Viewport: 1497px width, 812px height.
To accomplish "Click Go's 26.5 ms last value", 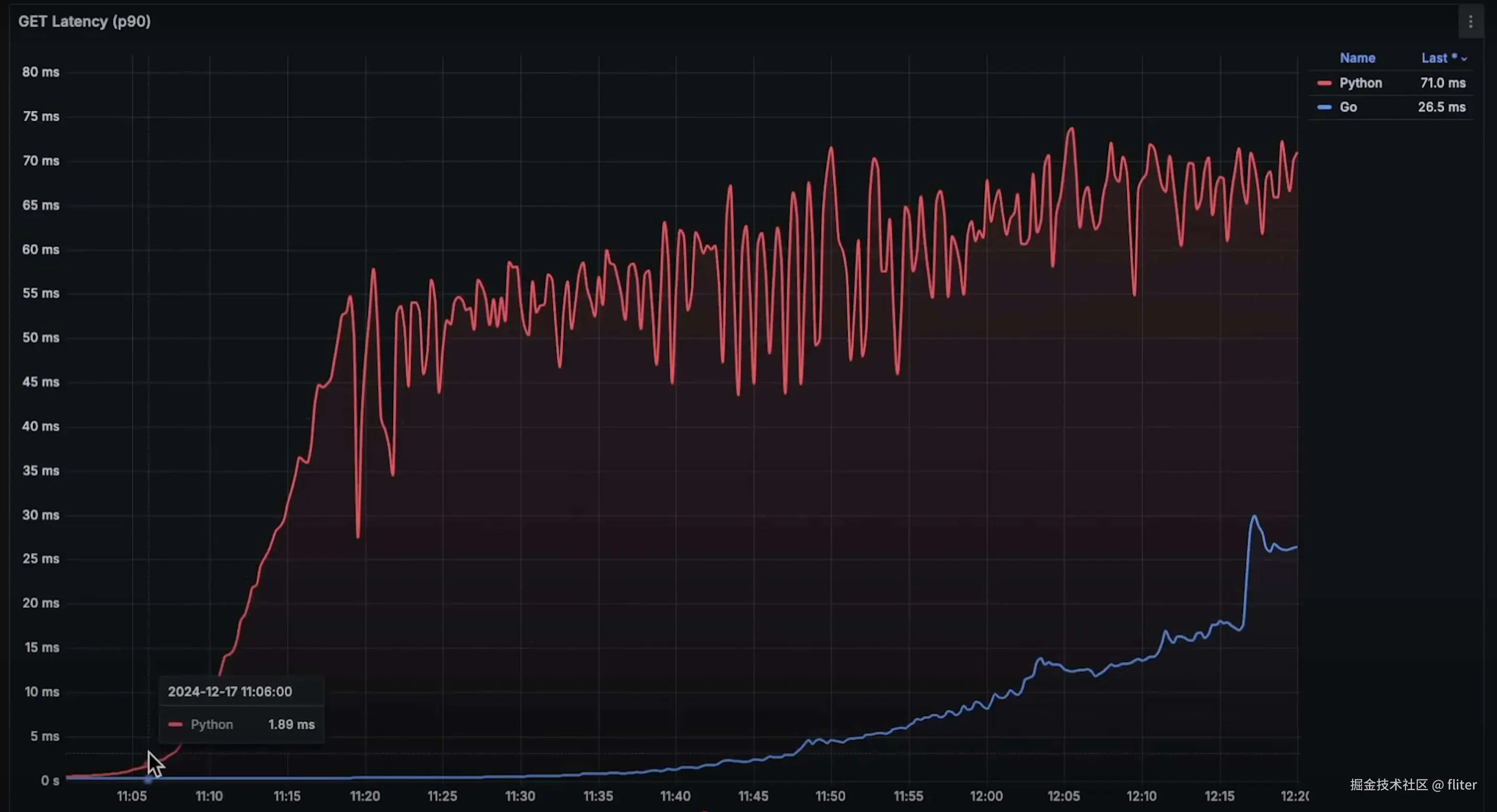I will (x=1441, y=108).
